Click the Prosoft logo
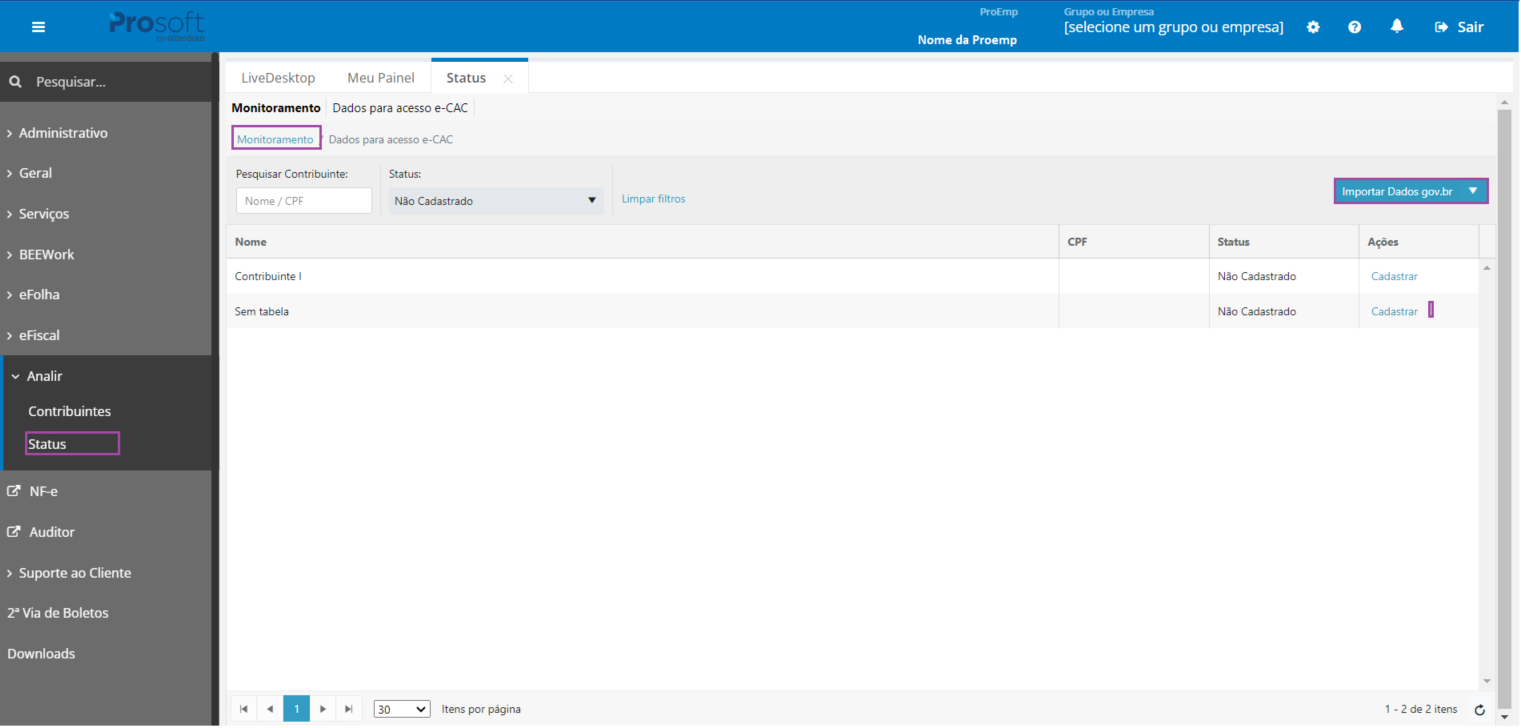1521x728 pixels. click(x=157, y=26)
